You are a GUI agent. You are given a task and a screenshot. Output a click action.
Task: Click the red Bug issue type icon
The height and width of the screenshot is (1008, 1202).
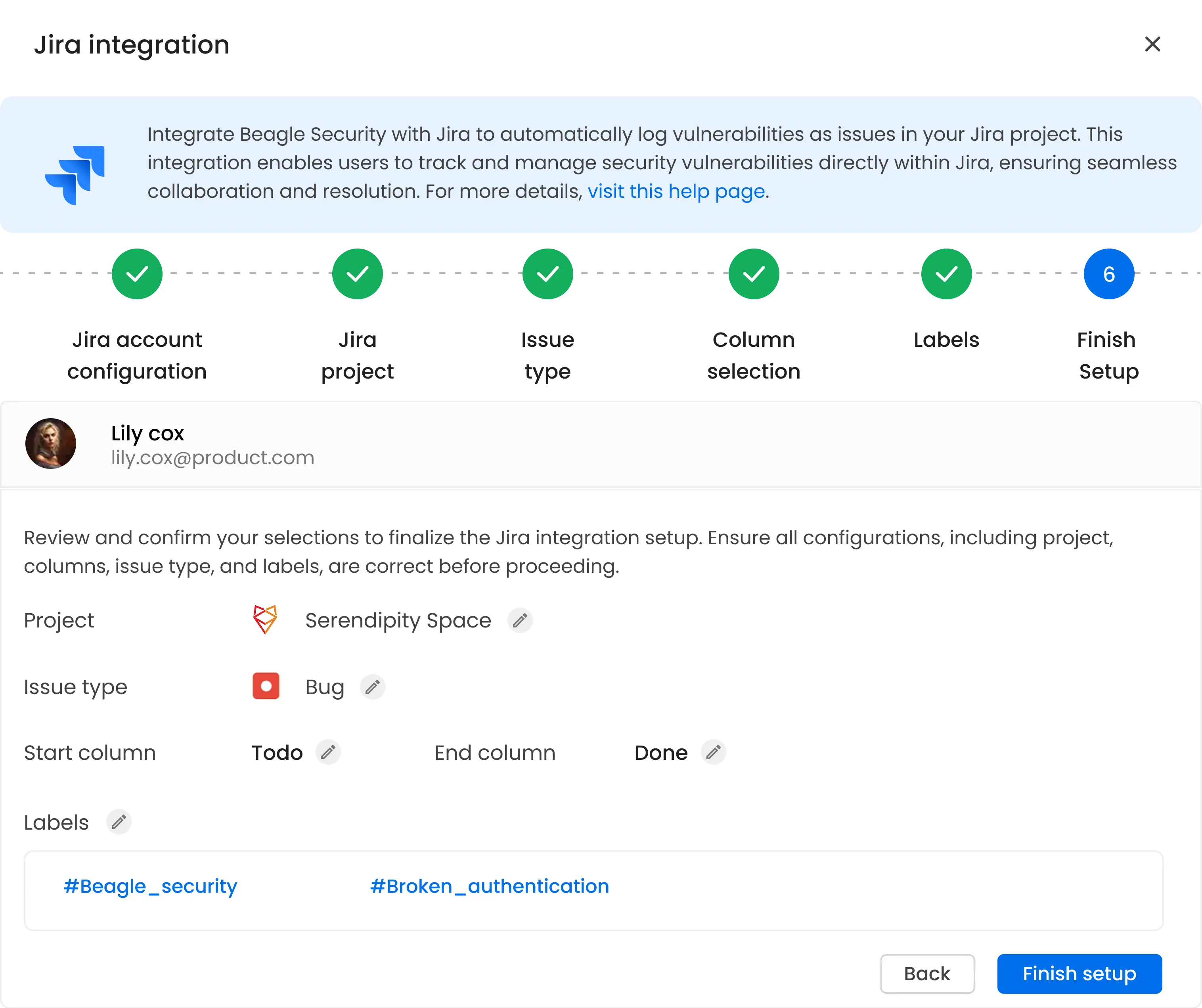(x=266, y=686)
